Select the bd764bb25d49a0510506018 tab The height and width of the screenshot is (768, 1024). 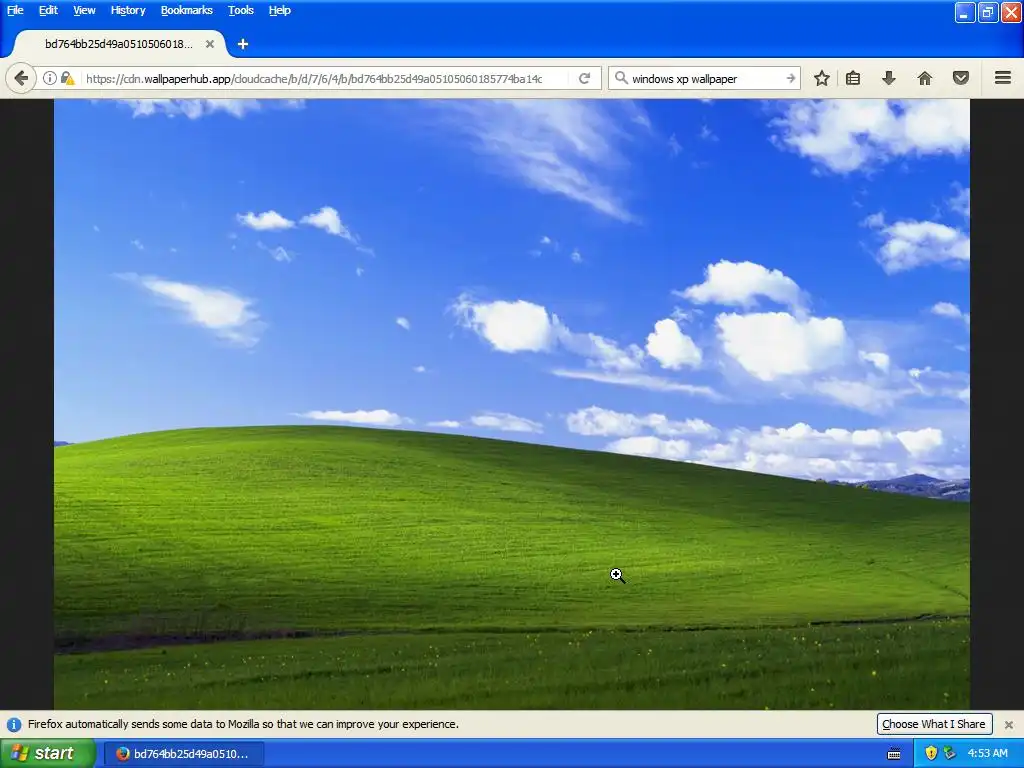[118, 44]
